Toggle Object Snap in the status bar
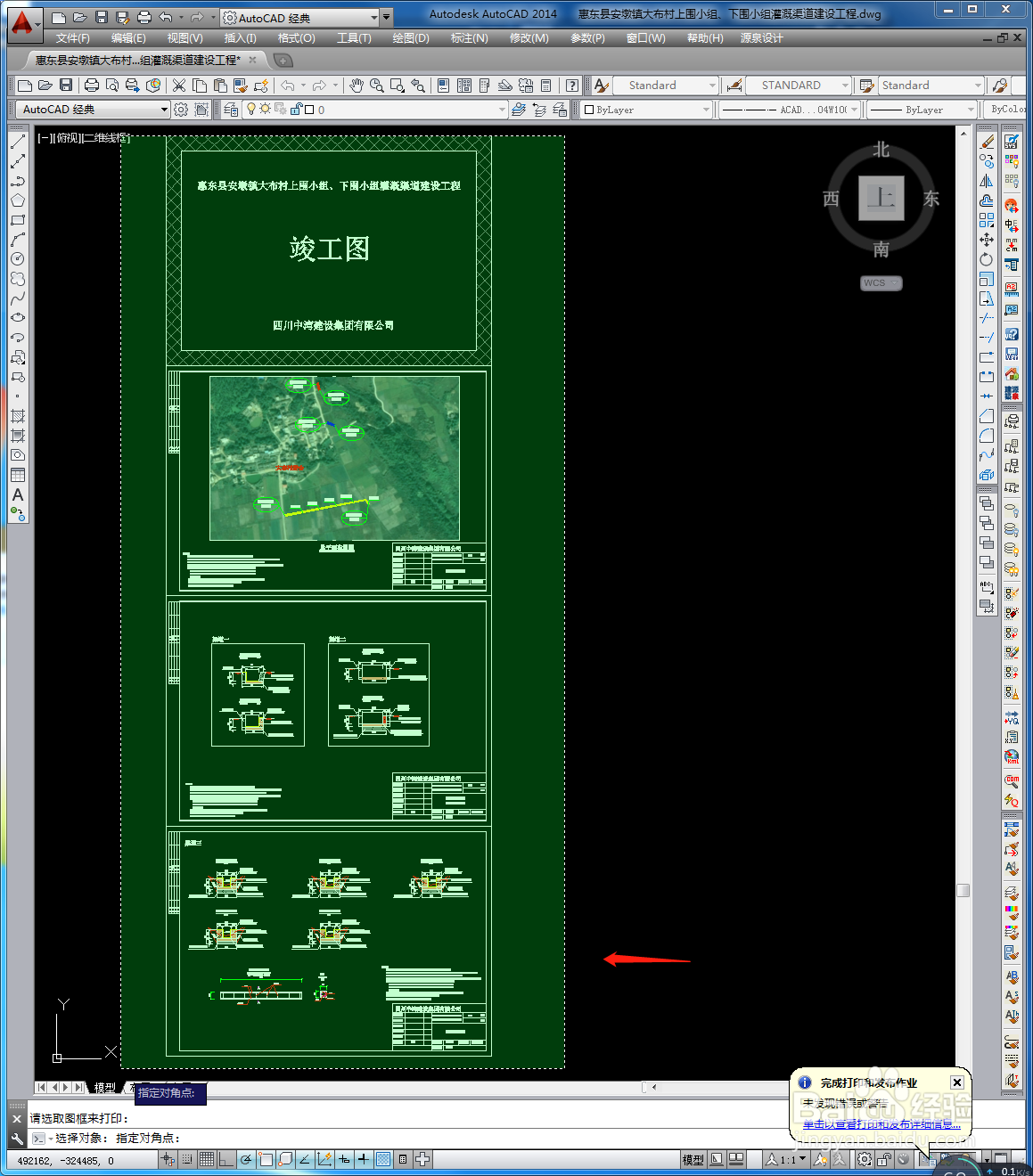 [266, 1159]
